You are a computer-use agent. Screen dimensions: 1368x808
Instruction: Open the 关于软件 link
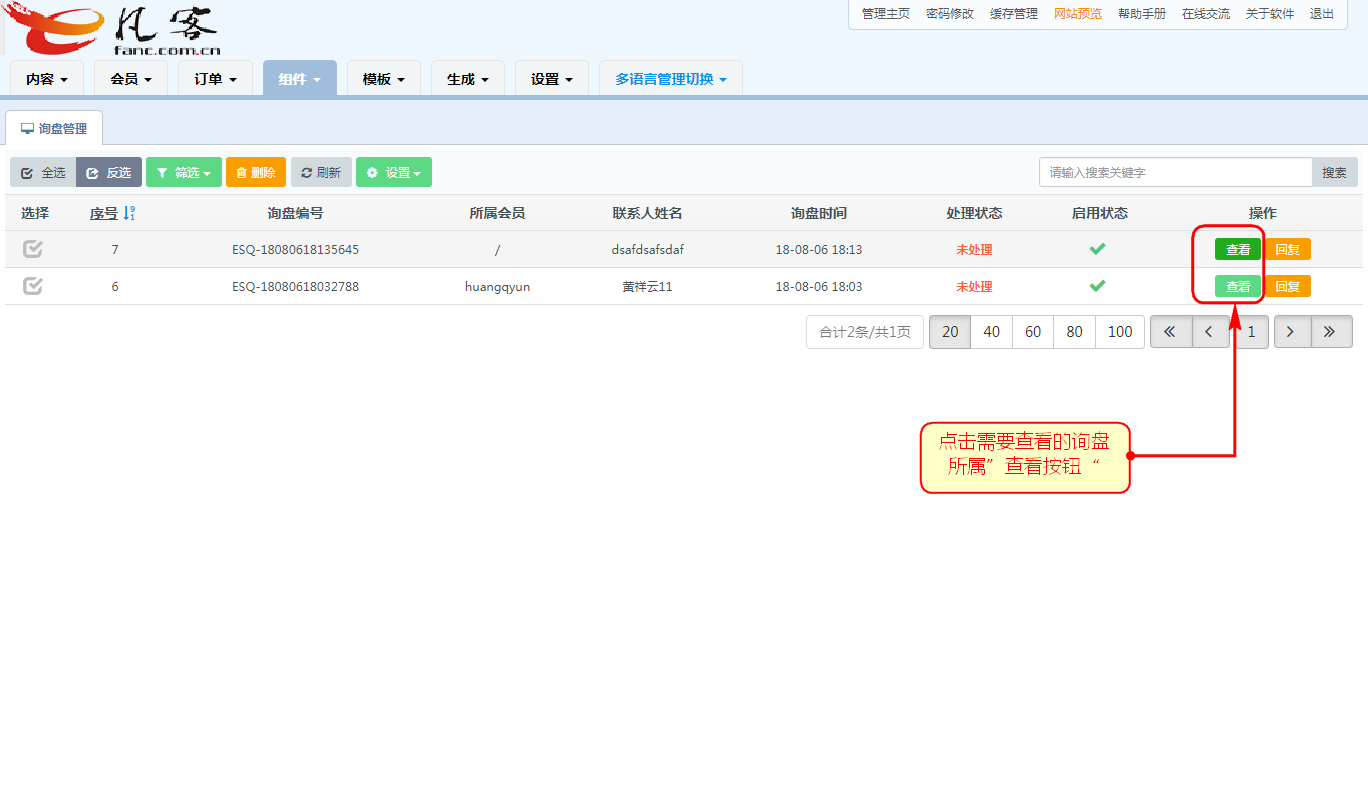1270,14
